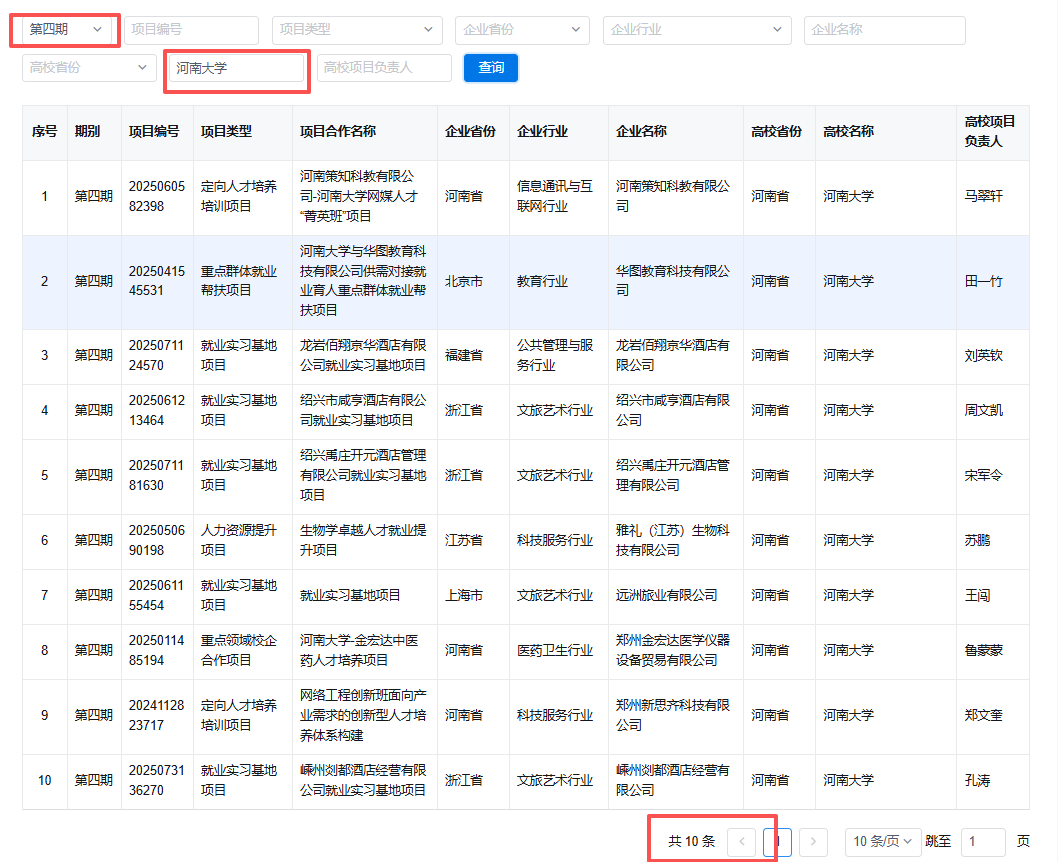Viewport: 1058px width, 862px height.
Task: Click 上海市 in the 企业省份 column
Action: (464, 596)
